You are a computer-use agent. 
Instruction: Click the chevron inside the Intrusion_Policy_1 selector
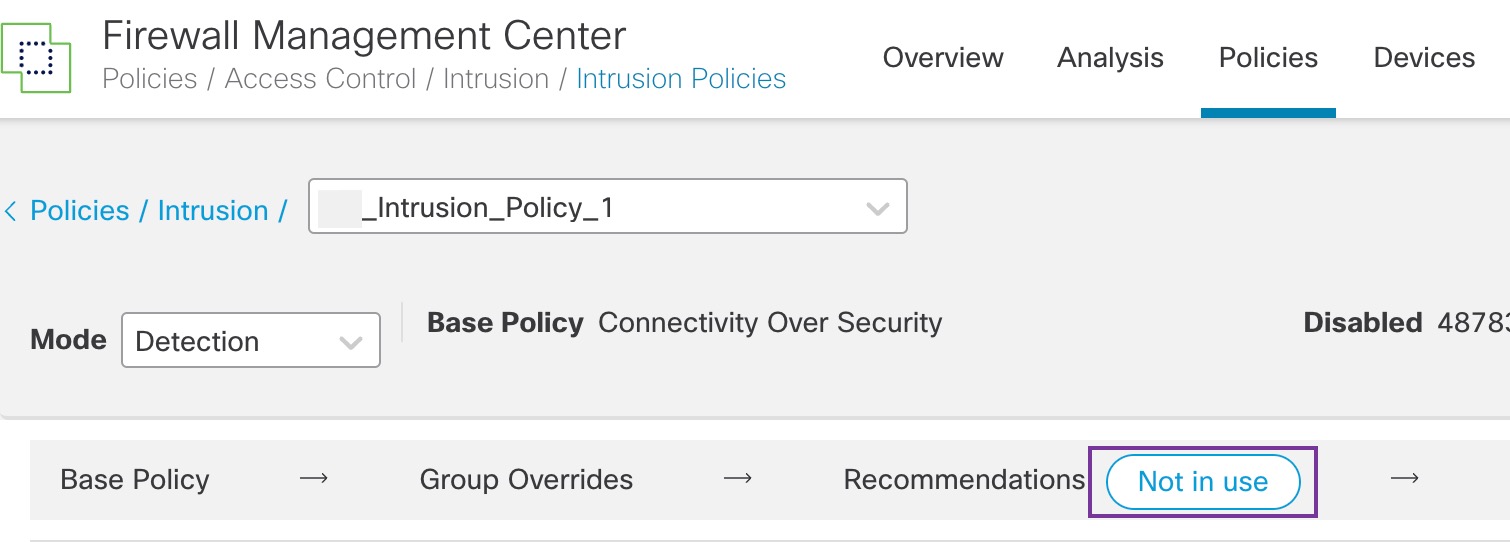point(877,209)
